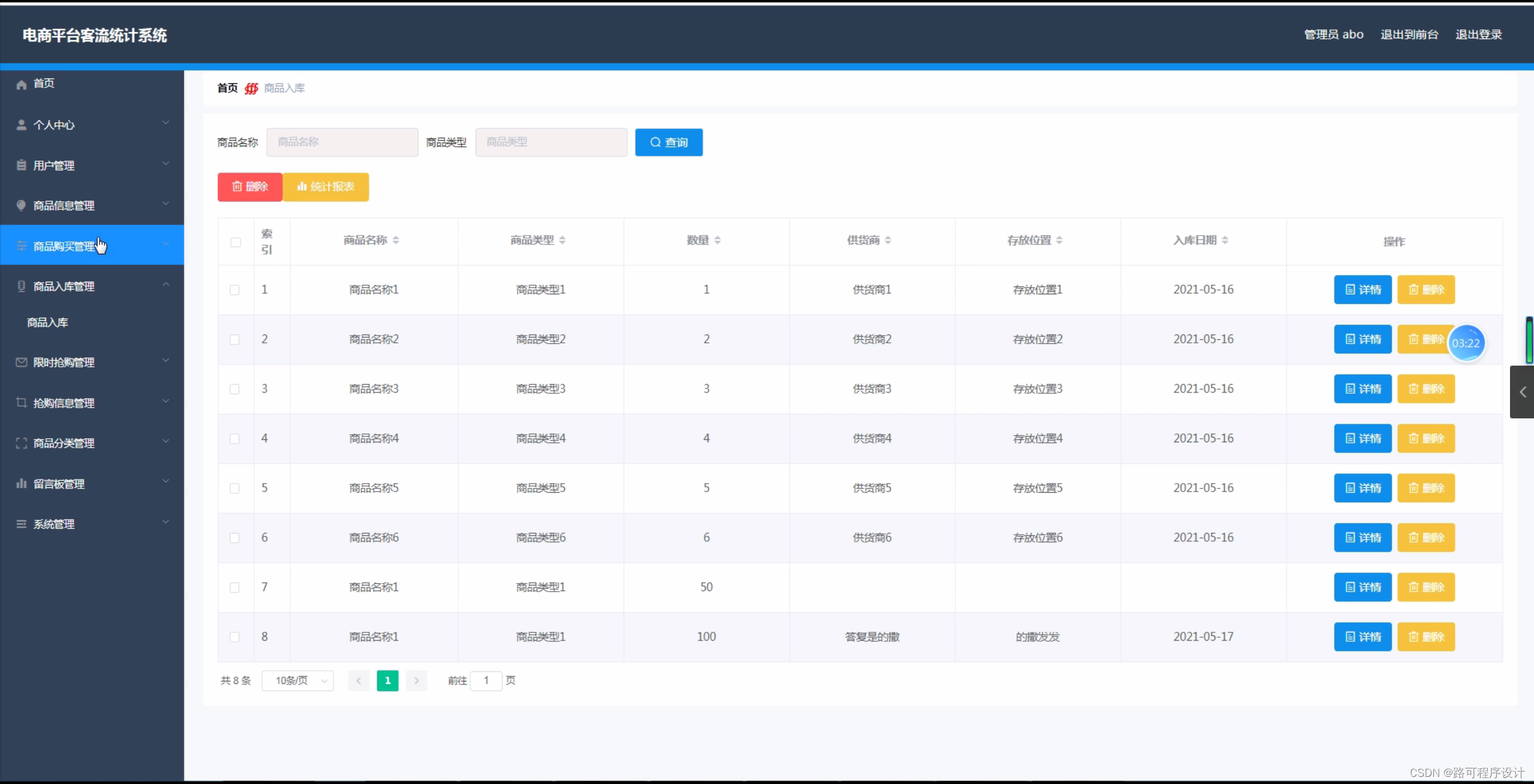1534x784 pixels.
Task: Select checkbox for row 3
Action: pyautogui.click(x=234, y=389)
